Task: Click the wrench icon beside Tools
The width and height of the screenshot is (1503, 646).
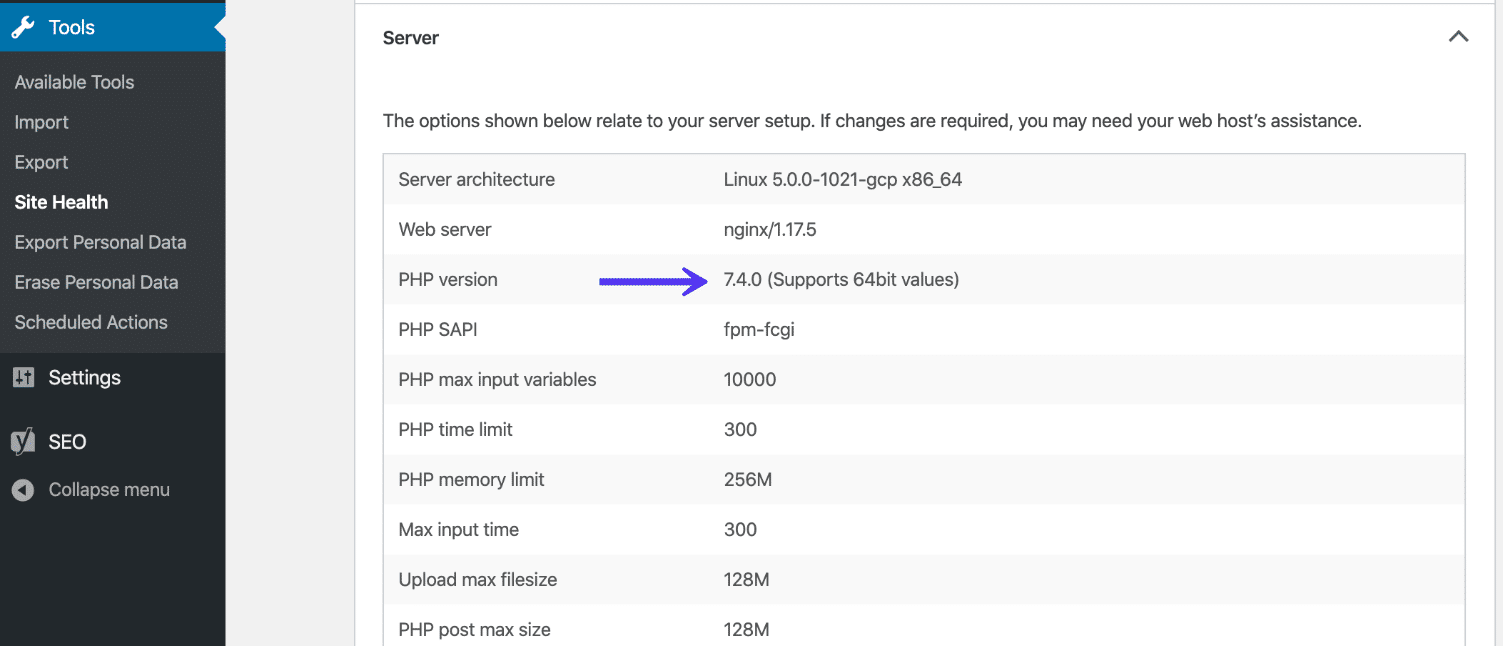Action: tap(21, 26)
